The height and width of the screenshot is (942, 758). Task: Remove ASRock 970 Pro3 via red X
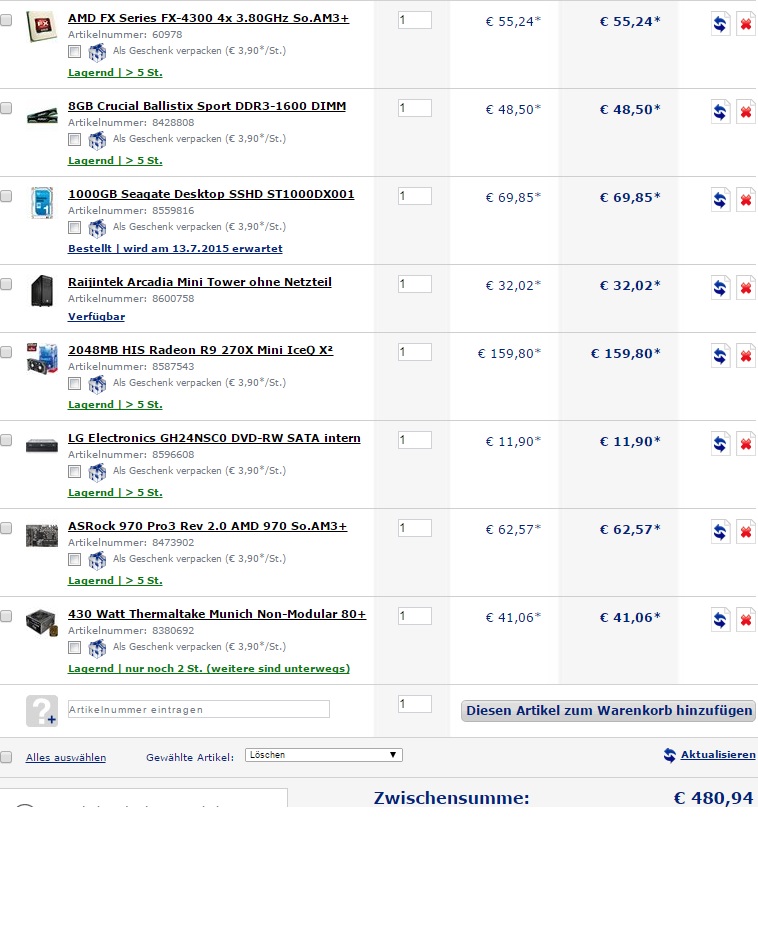[745, 532]
